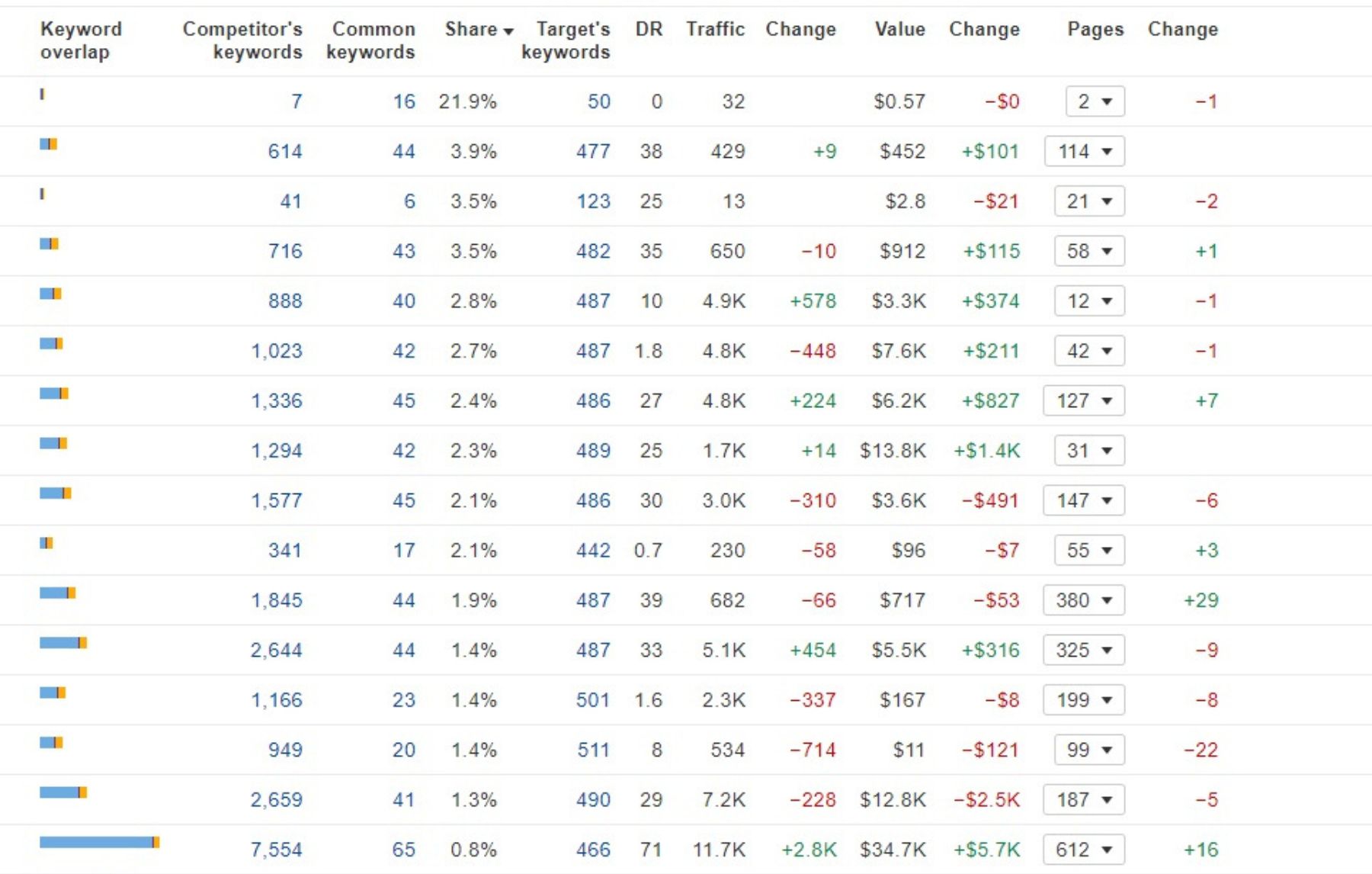The height and width of the screenshot is (874, 1372).
Task: Click Traffic column header
Action: 715,29
